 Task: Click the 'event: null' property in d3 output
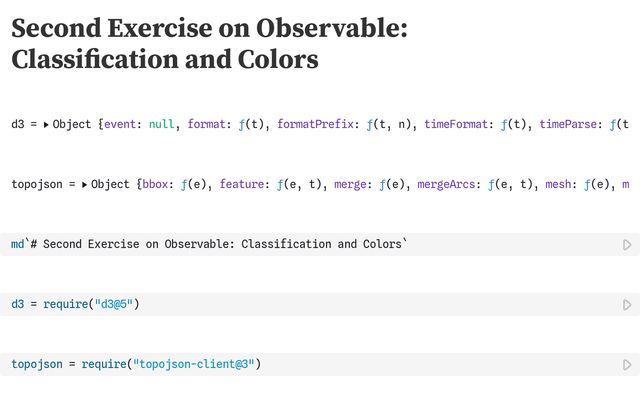(x=141, y=125)
